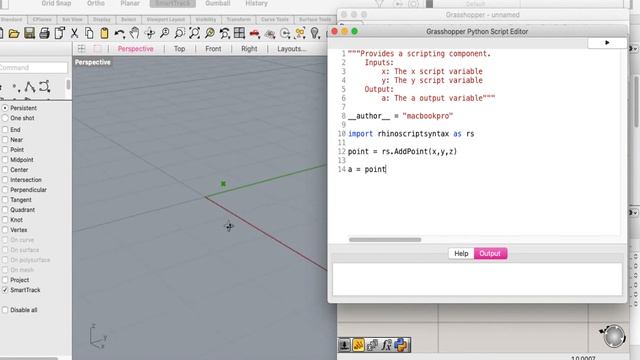Click the light bulb icon in toolbar
Image resolution: width=640 pixels, height=360 pixels.
(x=315, y=33)
